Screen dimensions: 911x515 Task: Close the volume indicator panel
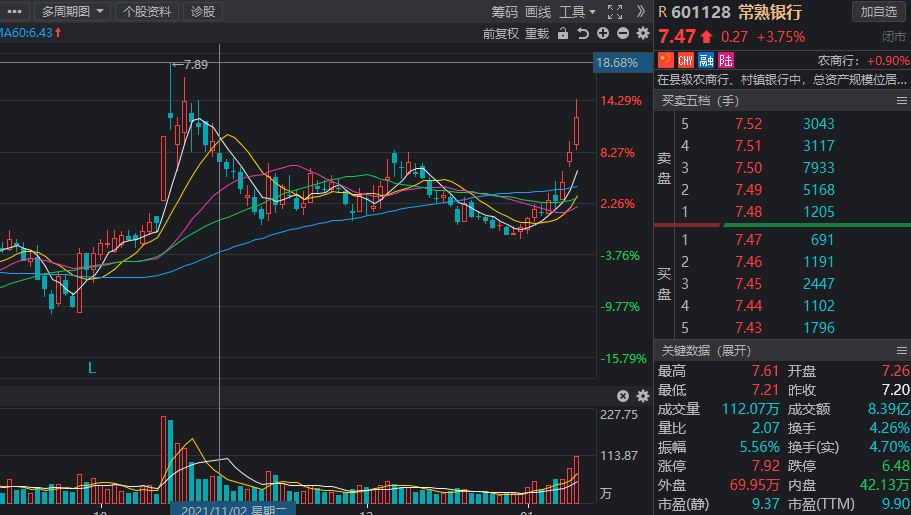click(623, 396)
